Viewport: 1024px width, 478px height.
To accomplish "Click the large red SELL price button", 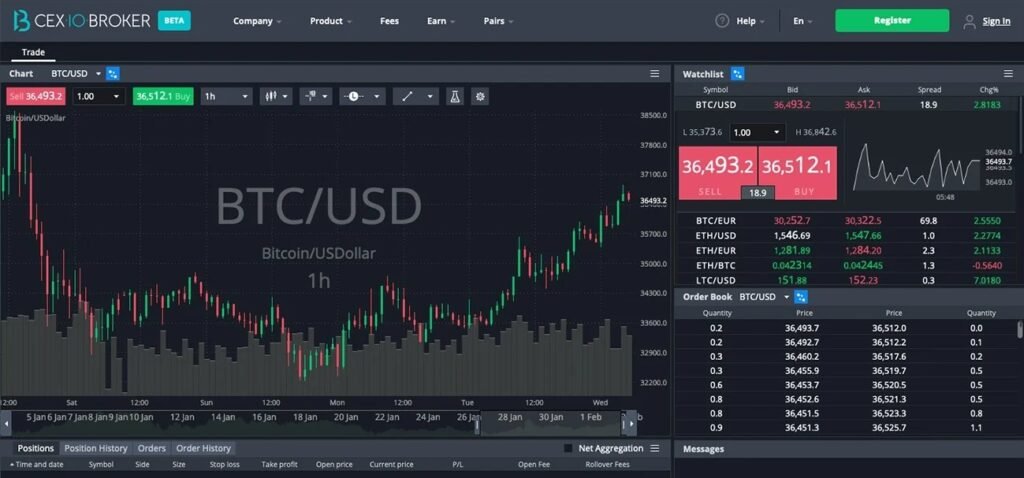I will click(x=716, y=171).
